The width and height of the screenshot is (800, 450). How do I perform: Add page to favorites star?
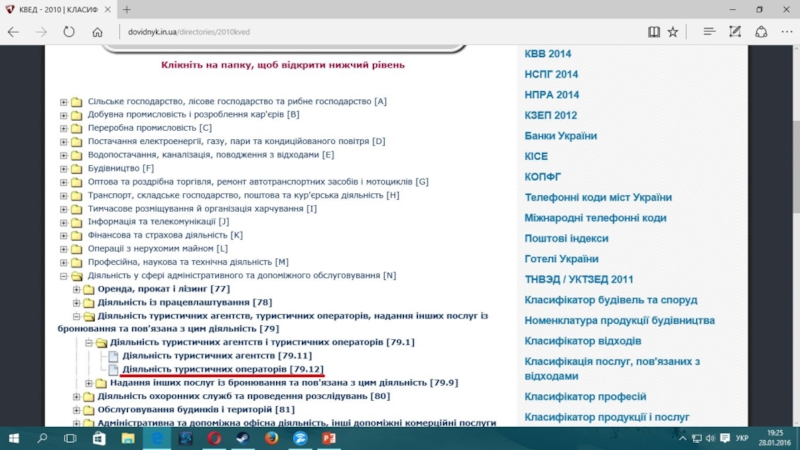(673, 32)
